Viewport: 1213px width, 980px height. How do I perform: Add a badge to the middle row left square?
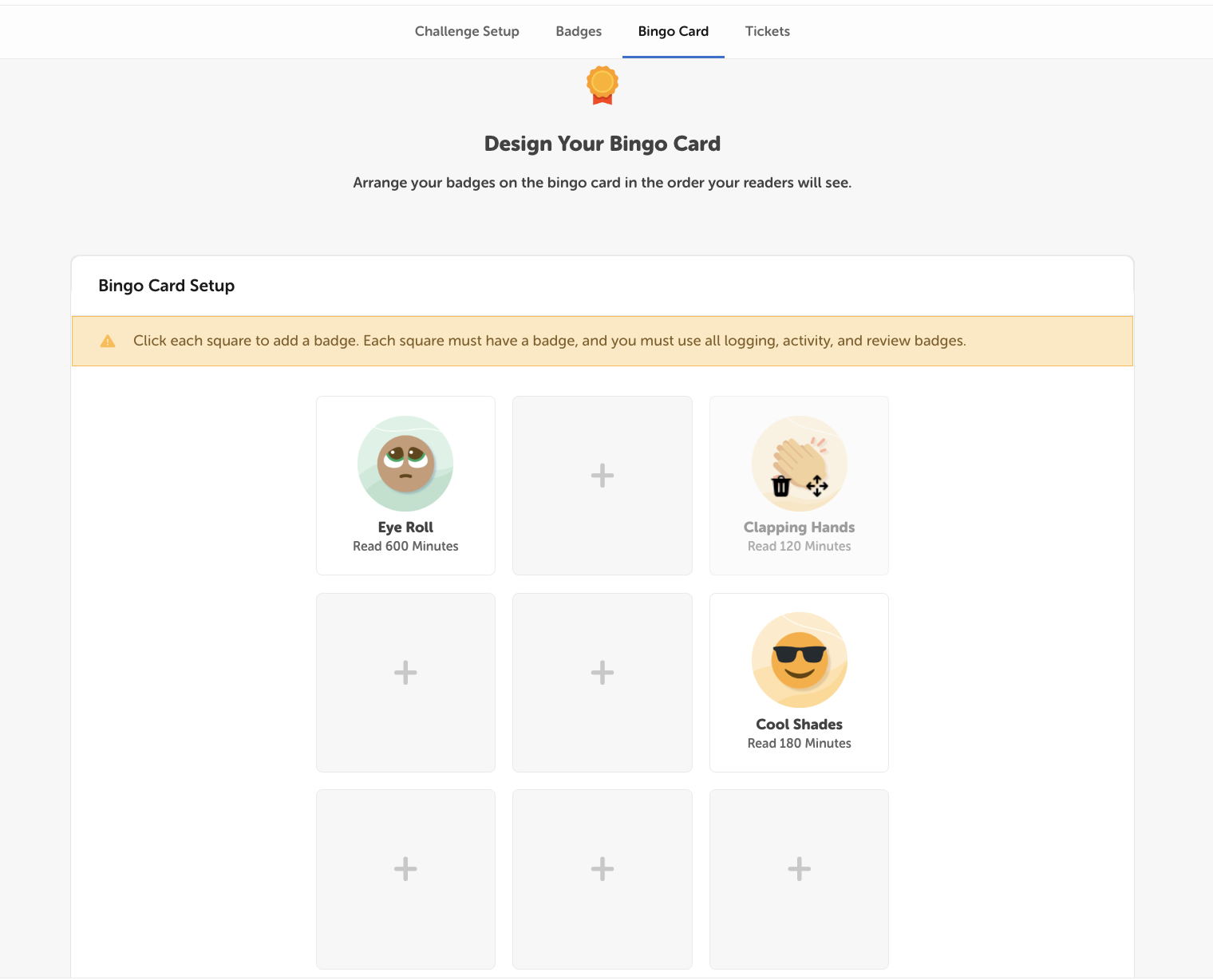click(405, 672)
